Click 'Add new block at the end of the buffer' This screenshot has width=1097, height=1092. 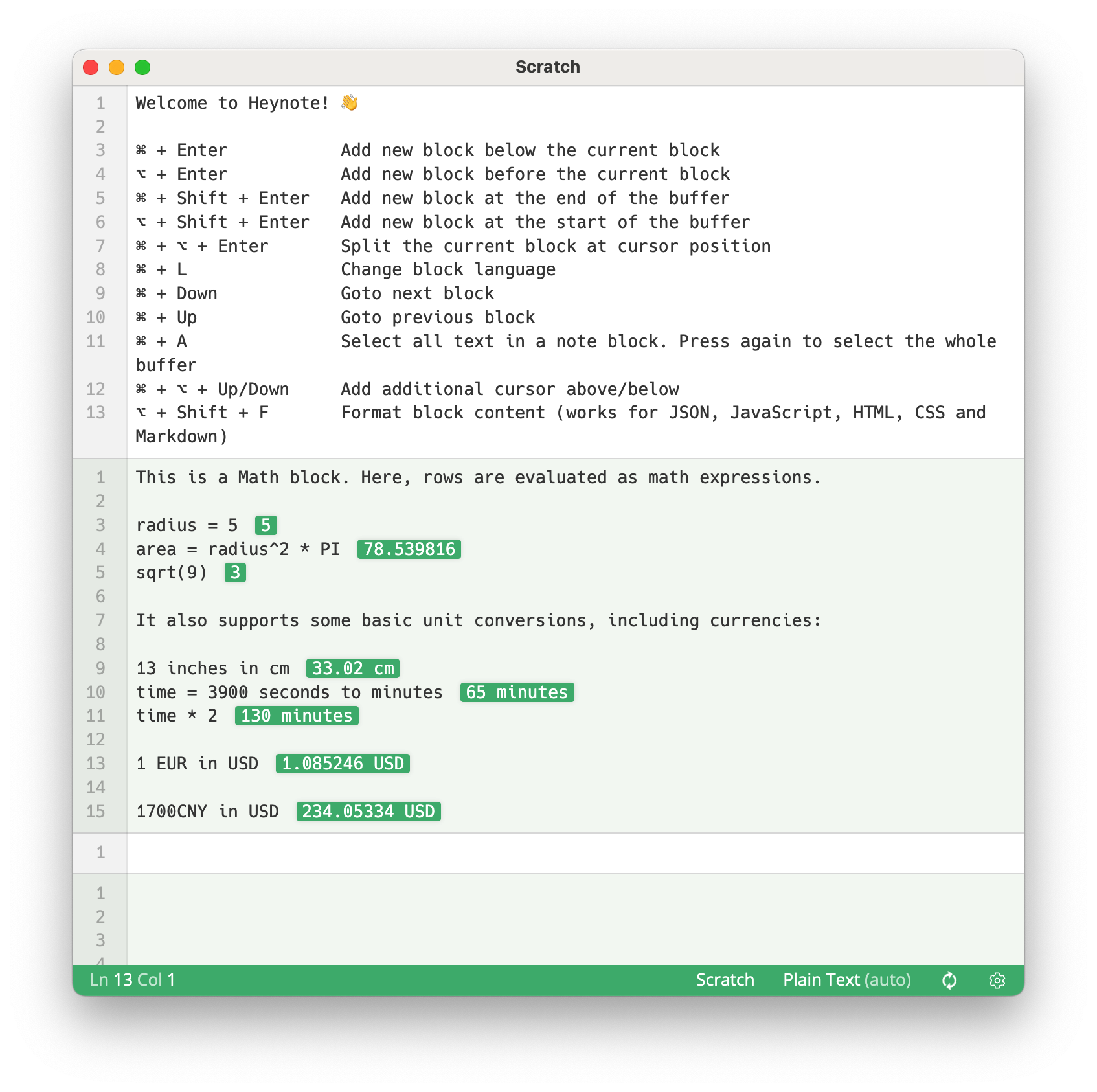(536, 198)
